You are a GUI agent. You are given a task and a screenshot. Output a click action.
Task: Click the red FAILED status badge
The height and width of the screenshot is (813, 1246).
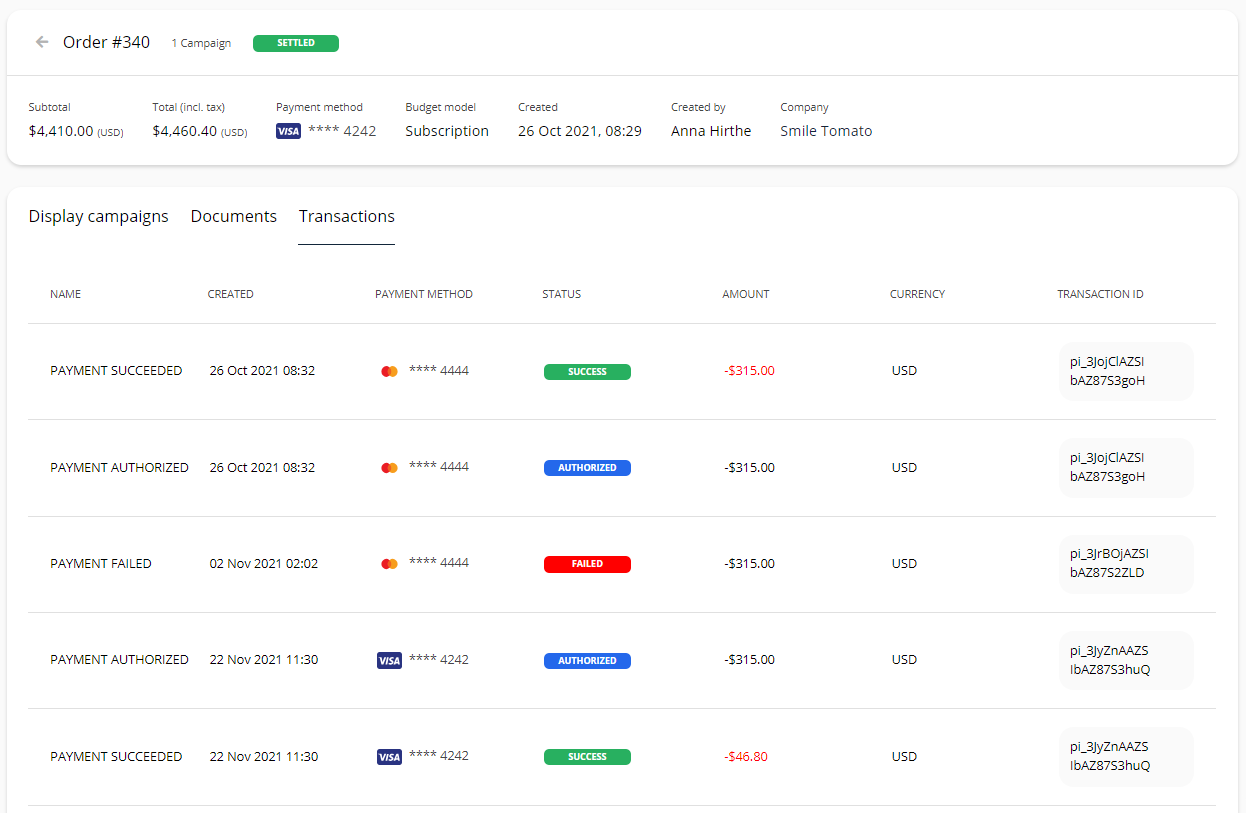point(587,564)
